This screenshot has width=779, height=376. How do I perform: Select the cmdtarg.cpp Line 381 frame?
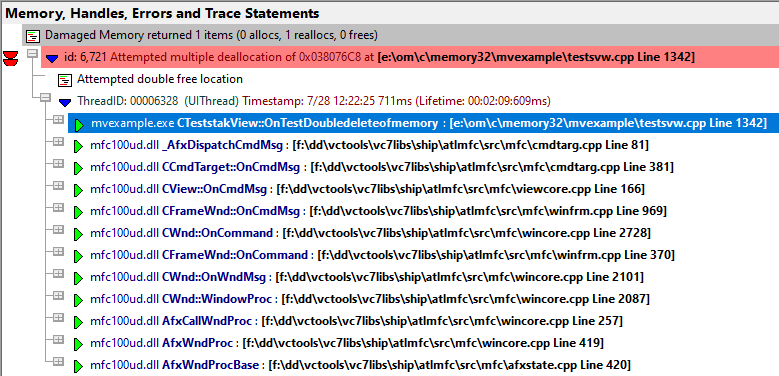(382, 167)
